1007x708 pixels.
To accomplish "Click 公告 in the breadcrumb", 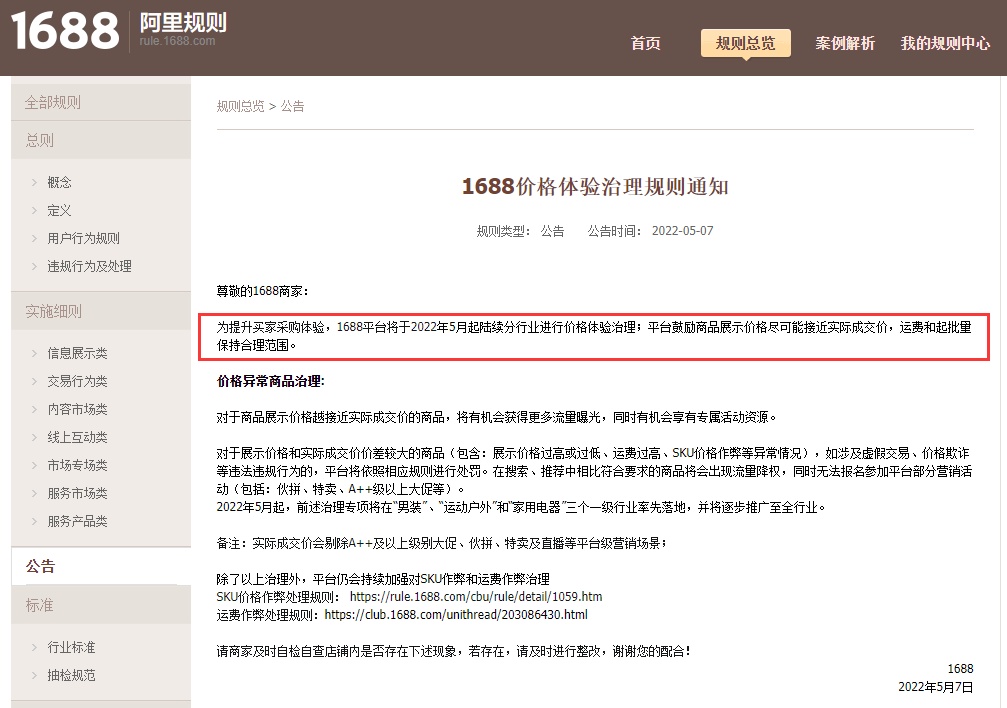I will click(292, 106).
